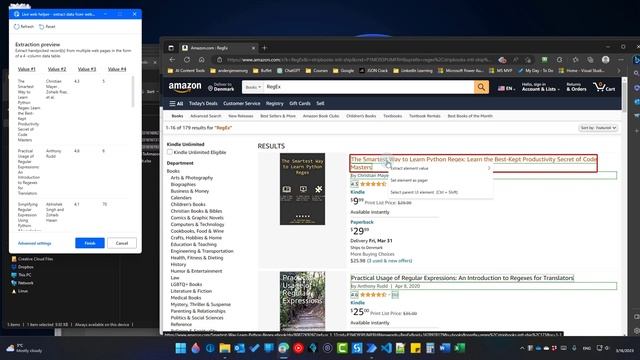The height and width of the screenshot is (360, 640).
Task: Open Computers & Technology department
Action: point(197,224)
